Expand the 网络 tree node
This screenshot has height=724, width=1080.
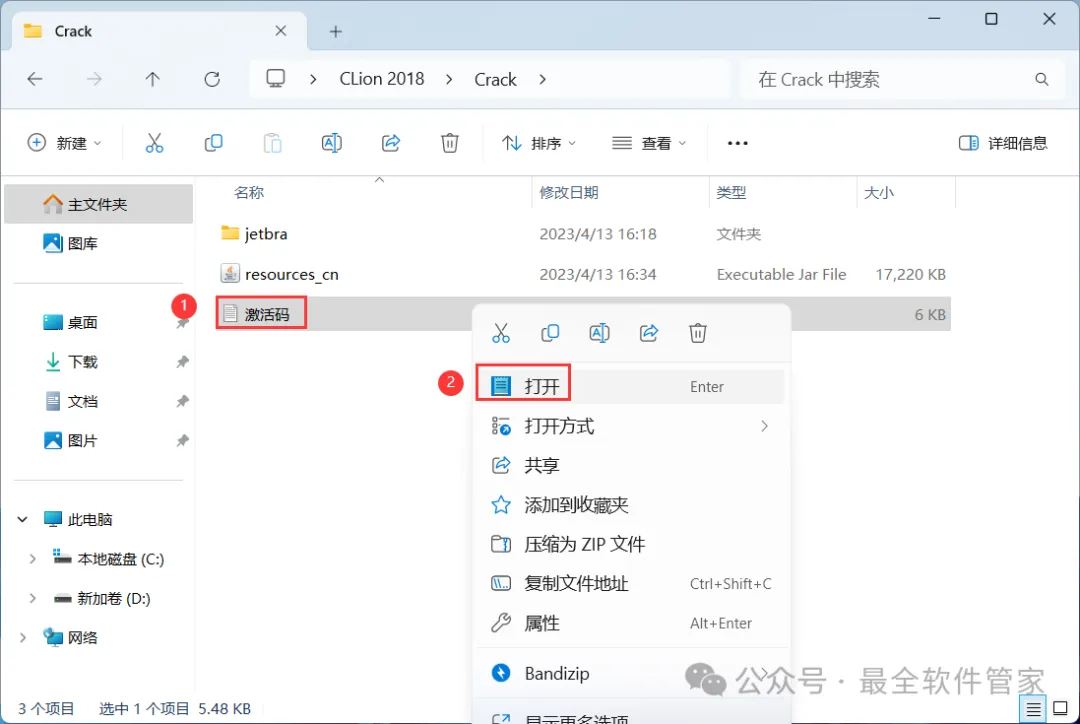click(x=22, y=638)
